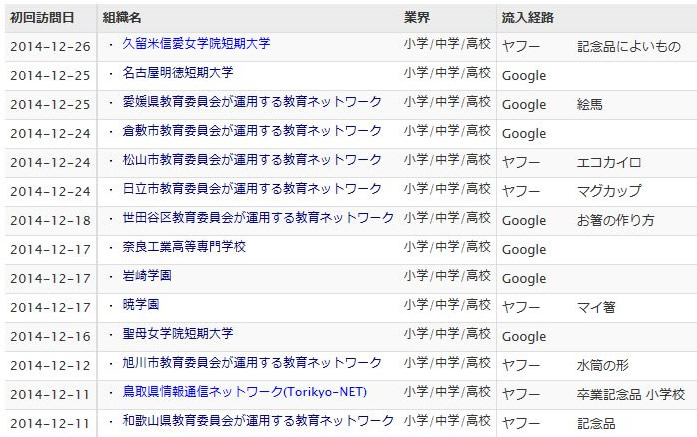Image resolution: width=697 pixels, height=437 pixels.
Task: Click the お箸の作り方 keyword cell
Action: 615,220
